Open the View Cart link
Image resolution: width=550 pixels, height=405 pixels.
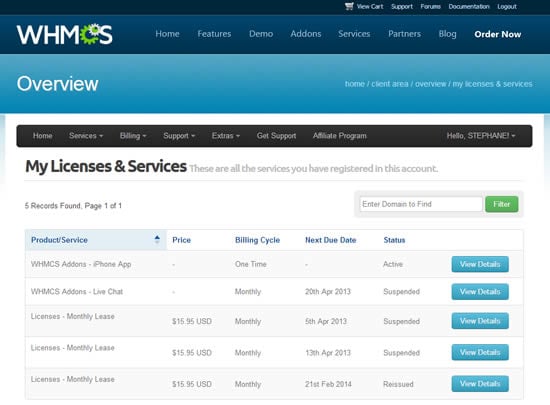370,6
